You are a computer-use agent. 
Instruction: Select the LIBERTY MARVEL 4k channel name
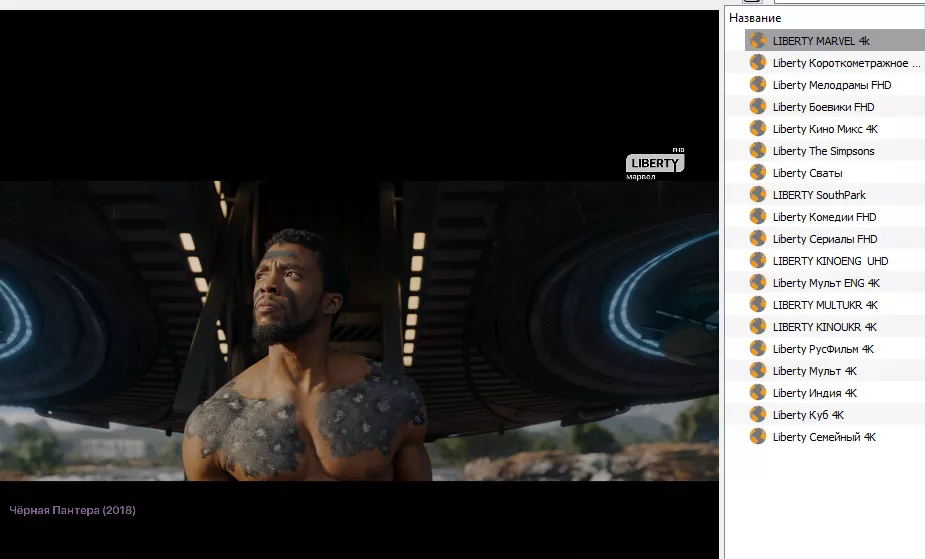tap(821, 41)
